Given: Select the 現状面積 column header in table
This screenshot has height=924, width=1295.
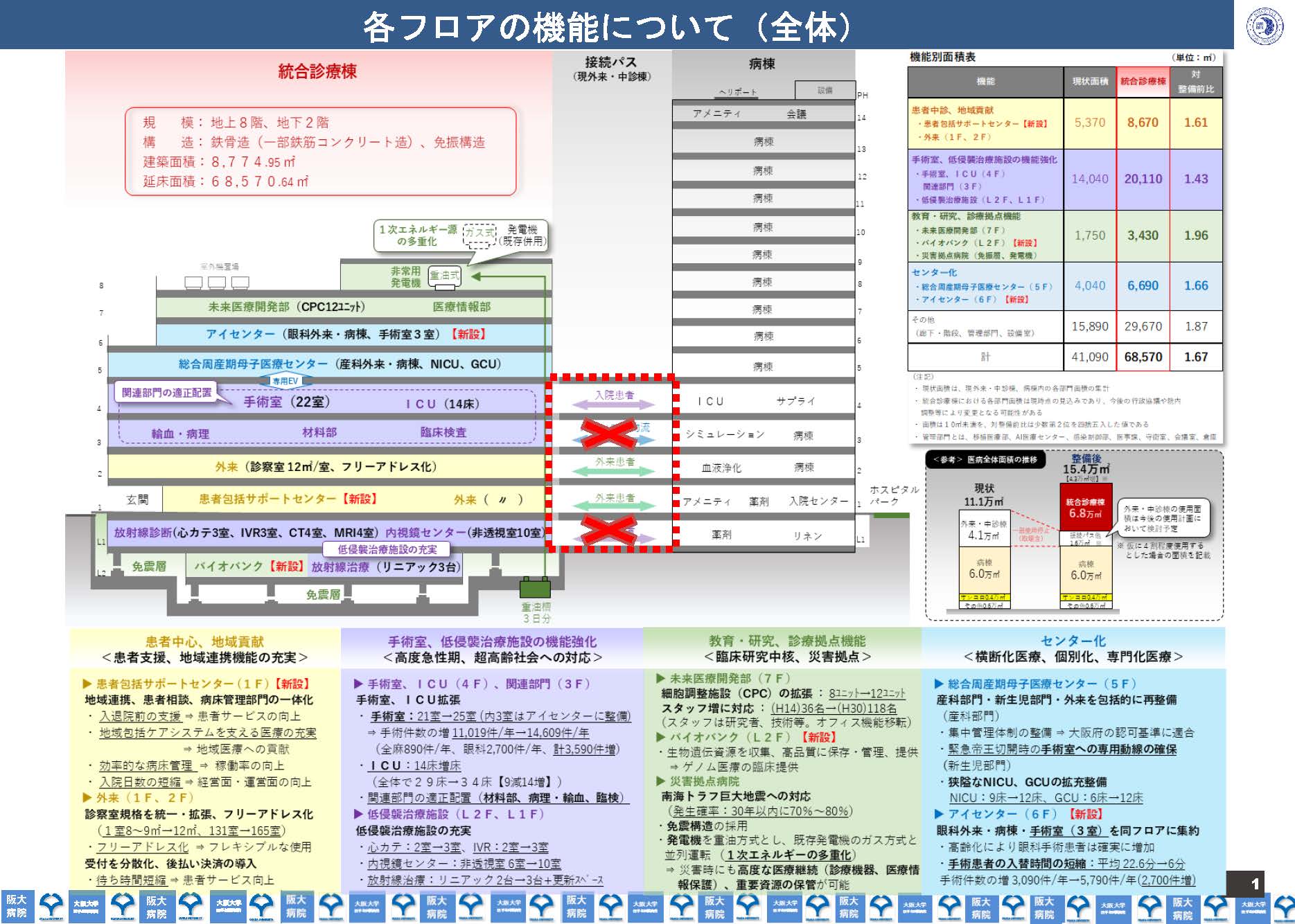Looking at the screenshot, I should click(x=1090, y=82).
